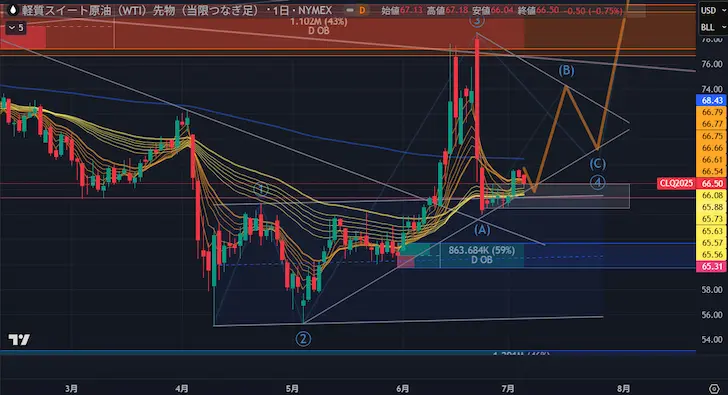Select the (B) wave label

(x=566, y=71)
